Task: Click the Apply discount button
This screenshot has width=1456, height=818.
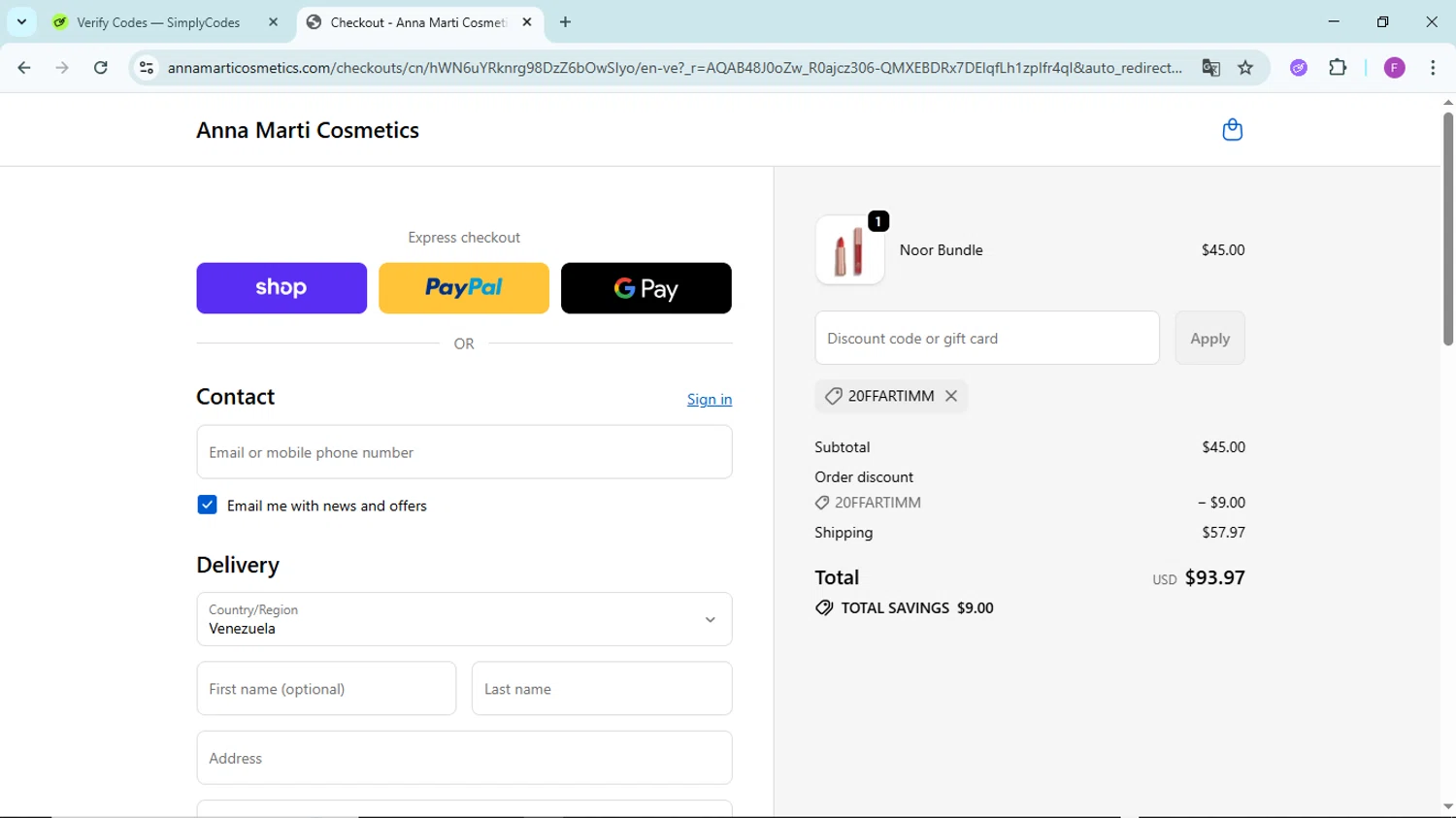Action: point(1209,338)
